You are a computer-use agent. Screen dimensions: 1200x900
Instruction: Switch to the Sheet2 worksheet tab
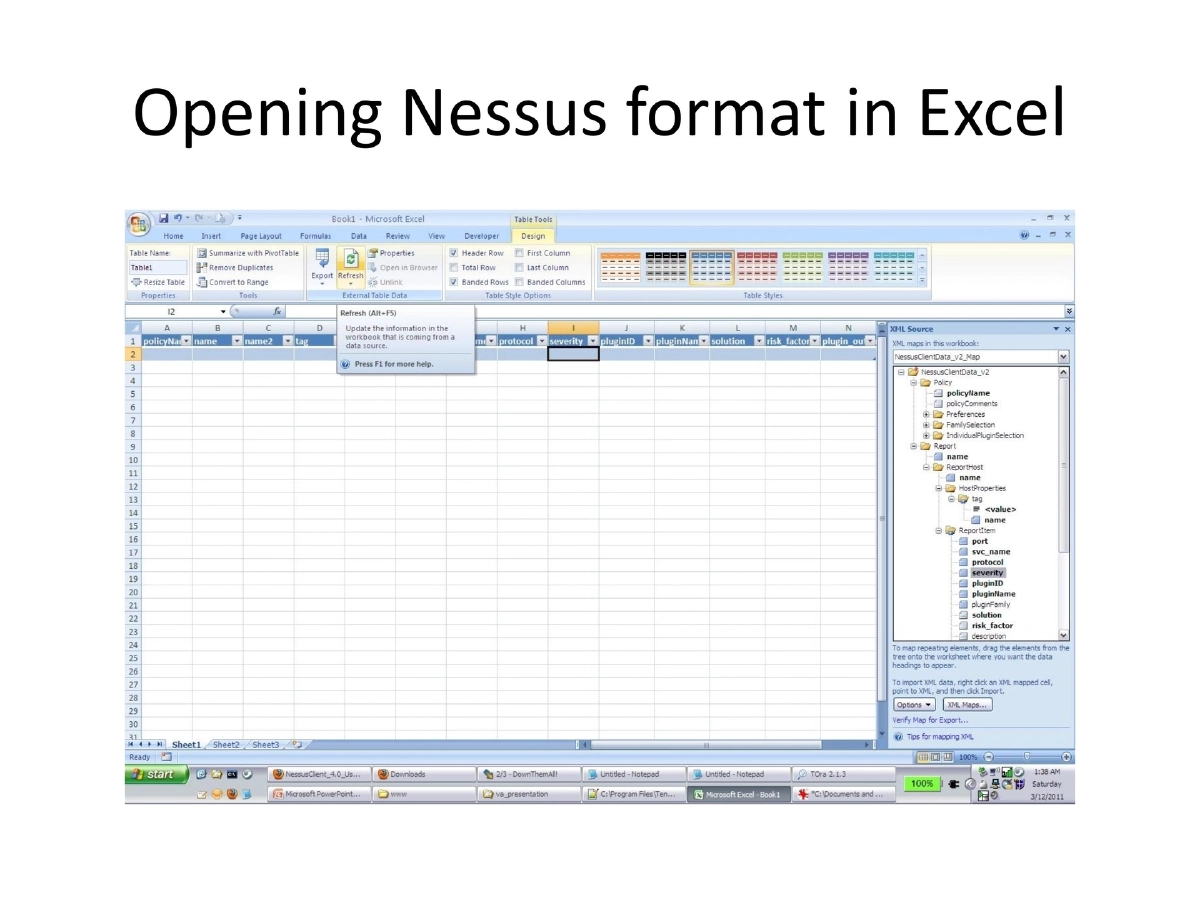pos(225,744)
